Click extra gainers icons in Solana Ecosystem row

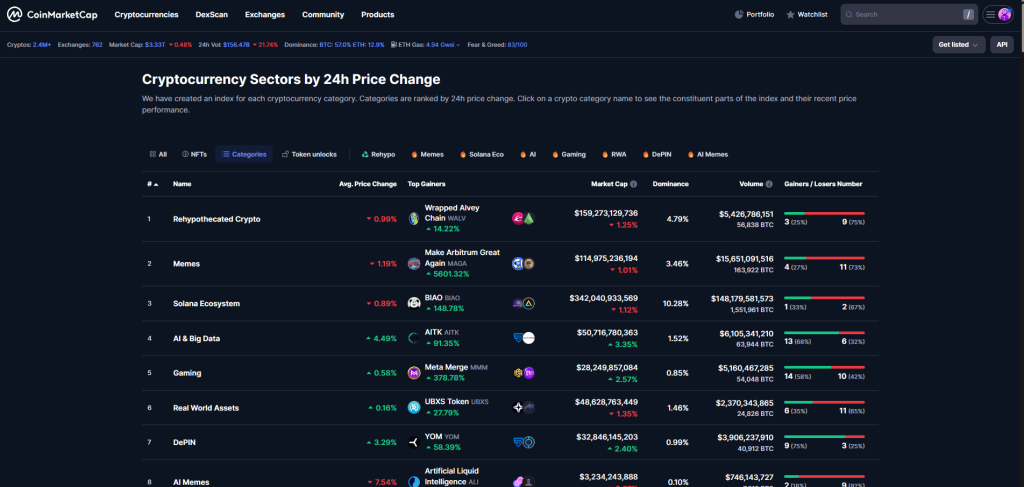tap(523, 303)
